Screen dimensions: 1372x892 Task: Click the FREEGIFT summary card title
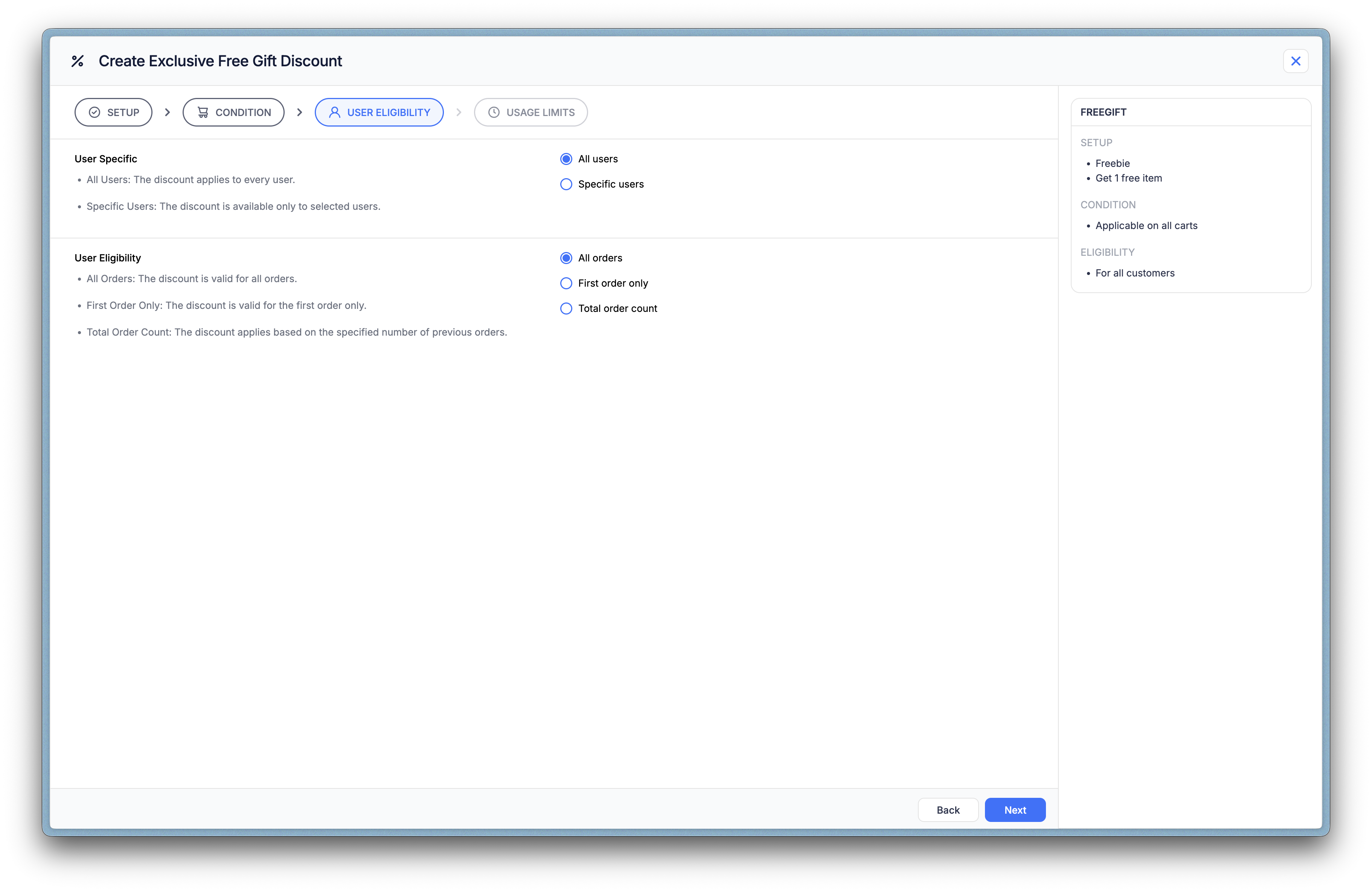[1103, 112]
